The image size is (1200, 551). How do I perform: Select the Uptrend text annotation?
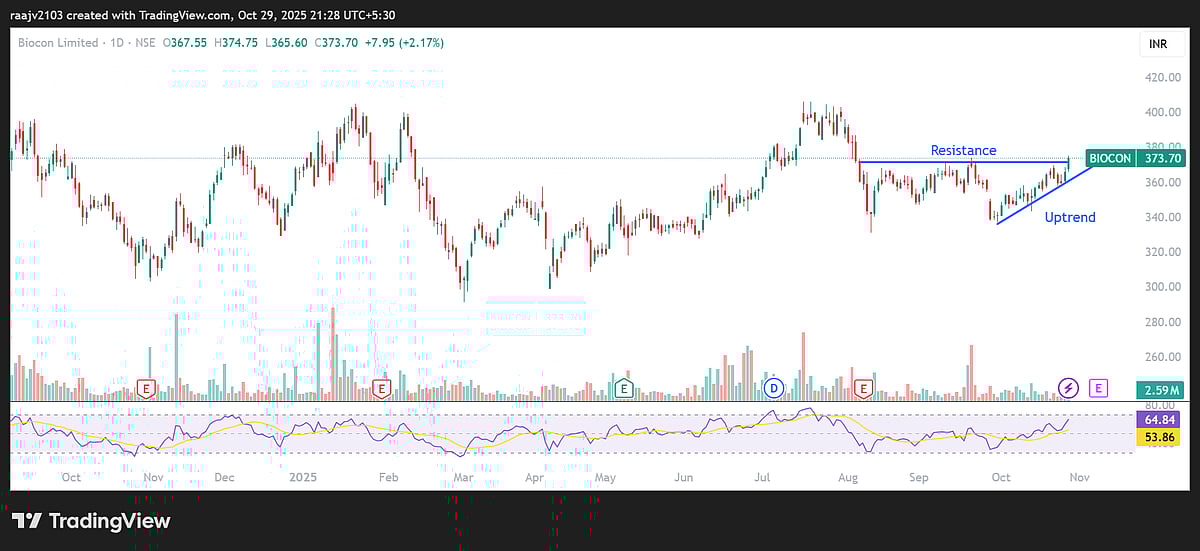[x=1070, y=217]
